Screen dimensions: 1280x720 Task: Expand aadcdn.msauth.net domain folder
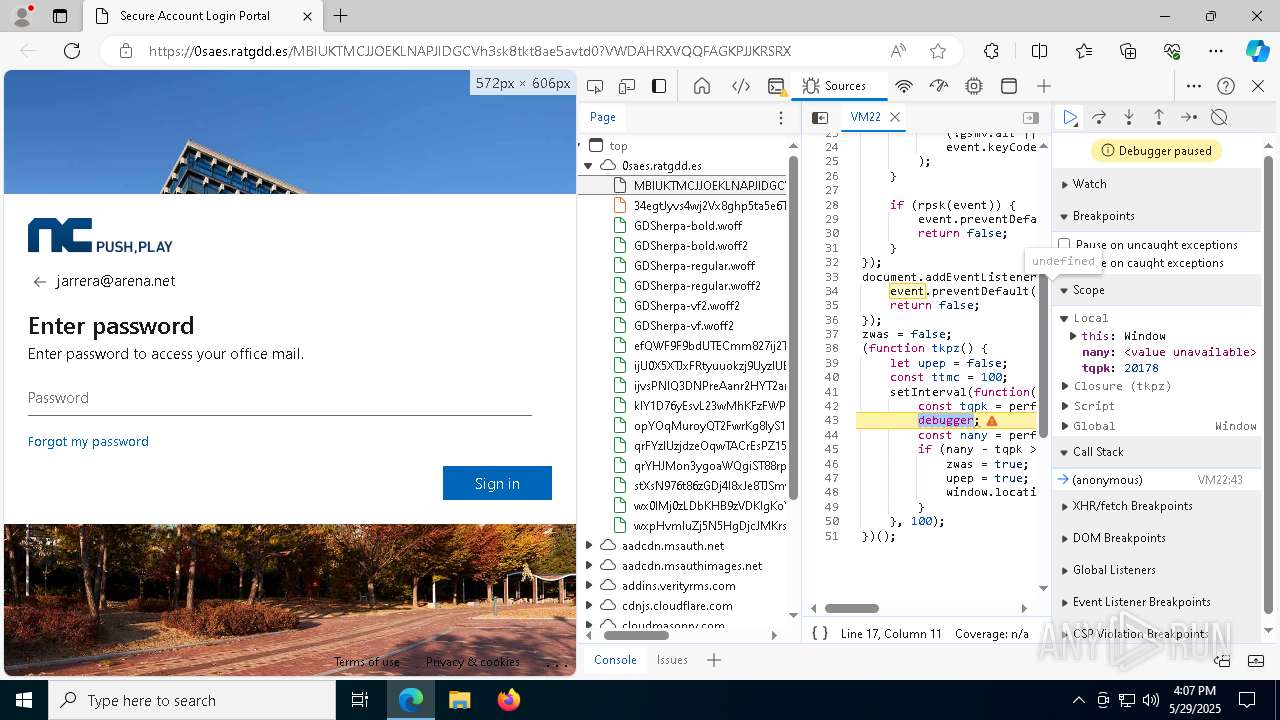pyautogui.click(x=590, y=546)
